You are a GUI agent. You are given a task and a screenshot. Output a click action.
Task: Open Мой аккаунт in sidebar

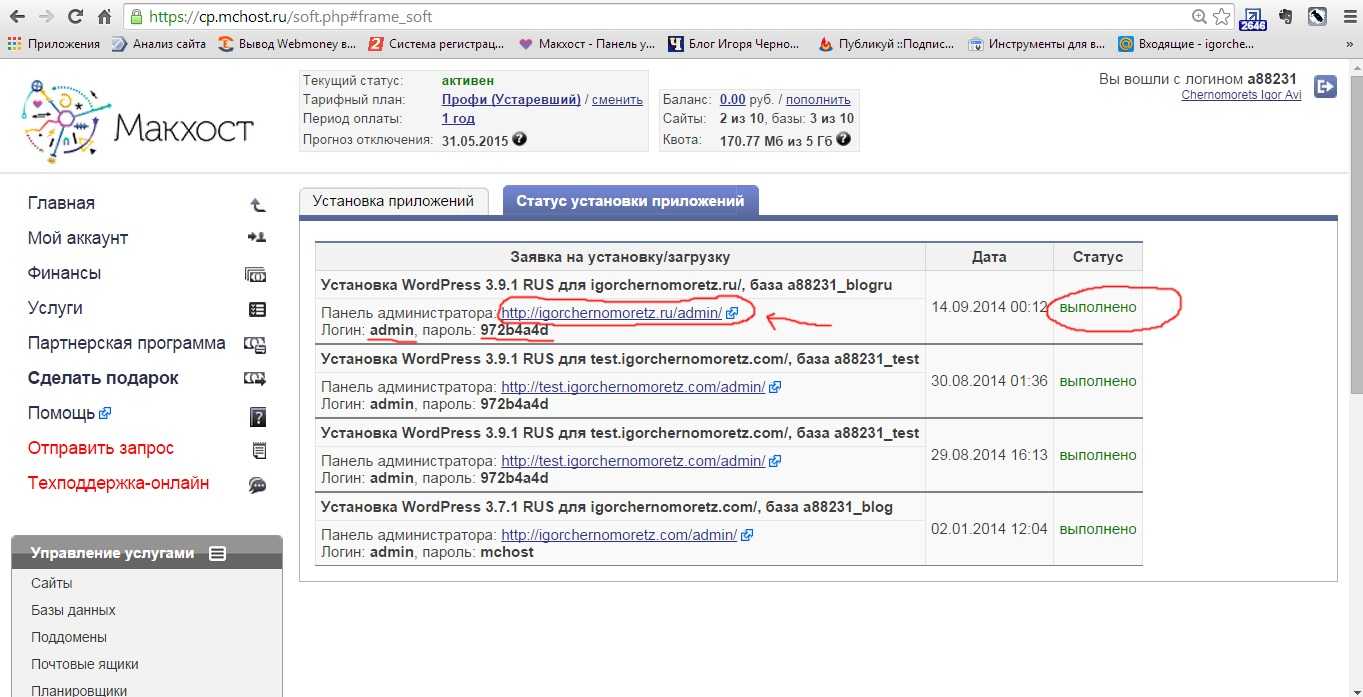coord(78,238)
